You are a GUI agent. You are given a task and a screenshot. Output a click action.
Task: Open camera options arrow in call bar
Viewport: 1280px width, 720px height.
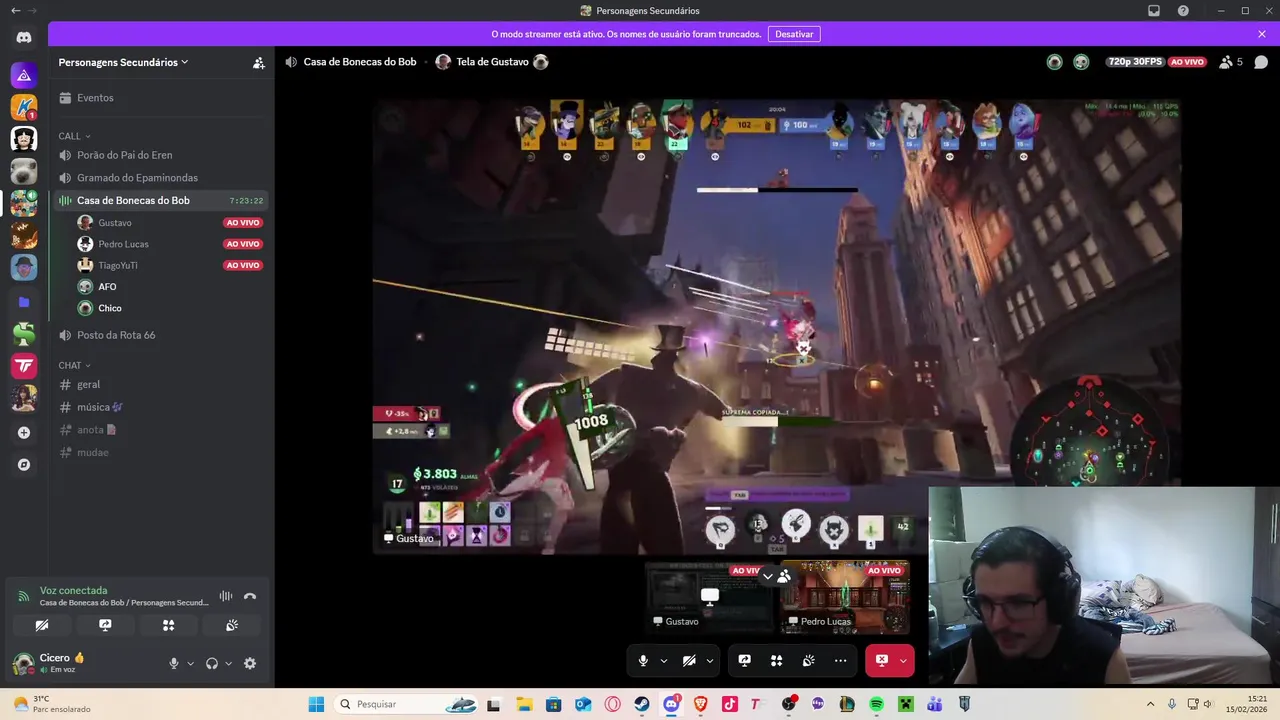pos(710,661)
